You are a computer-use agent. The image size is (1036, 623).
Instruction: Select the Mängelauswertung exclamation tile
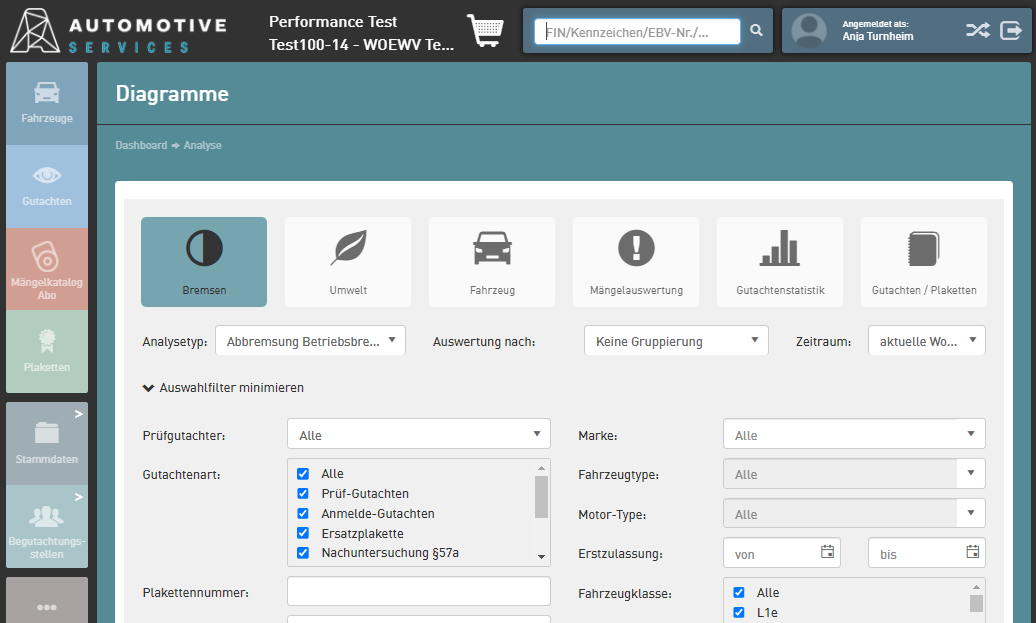[635, 261]
